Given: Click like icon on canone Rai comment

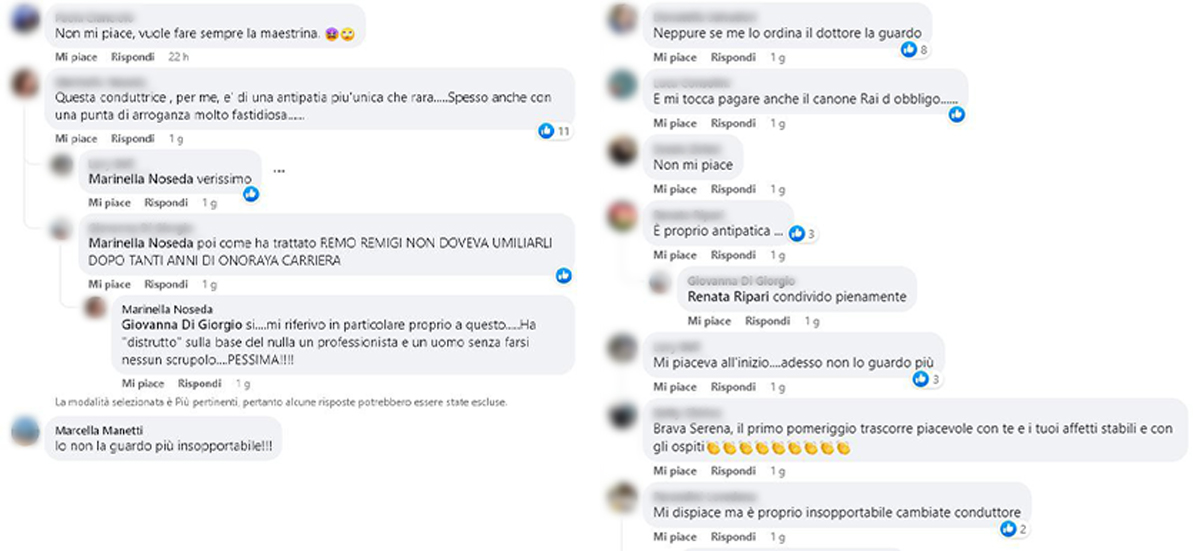Looking at the screenshot, I should point(956,115).
